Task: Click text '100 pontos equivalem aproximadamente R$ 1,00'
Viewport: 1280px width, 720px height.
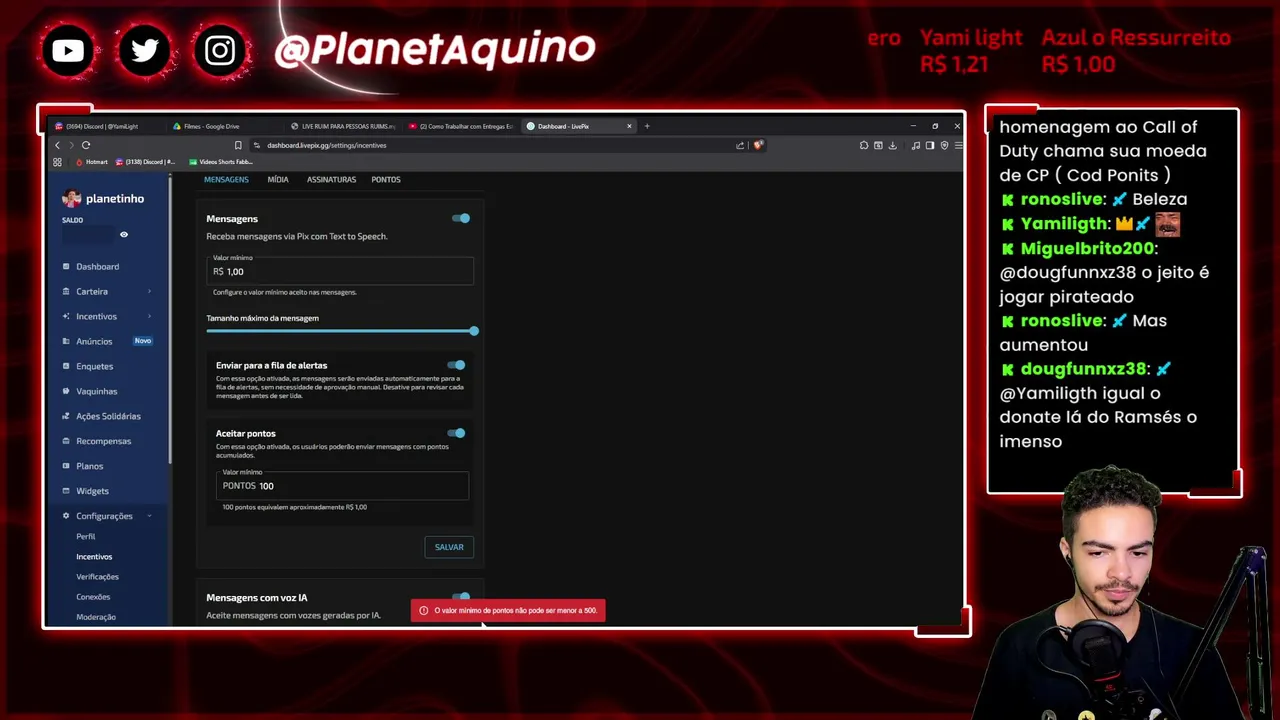Action: pyautogui.click(x=295, y=507)
